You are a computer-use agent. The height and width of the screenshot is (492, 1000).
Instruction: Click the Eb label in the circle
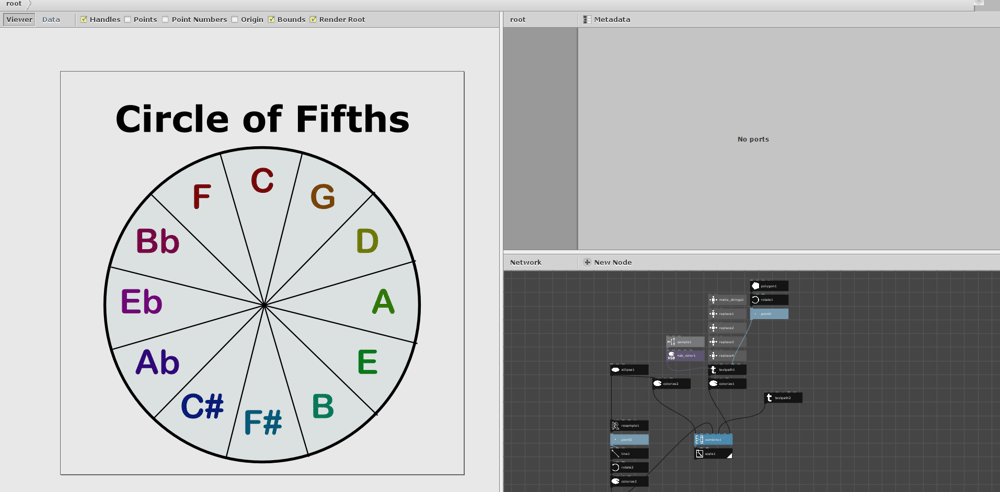[x=142, y=302]
